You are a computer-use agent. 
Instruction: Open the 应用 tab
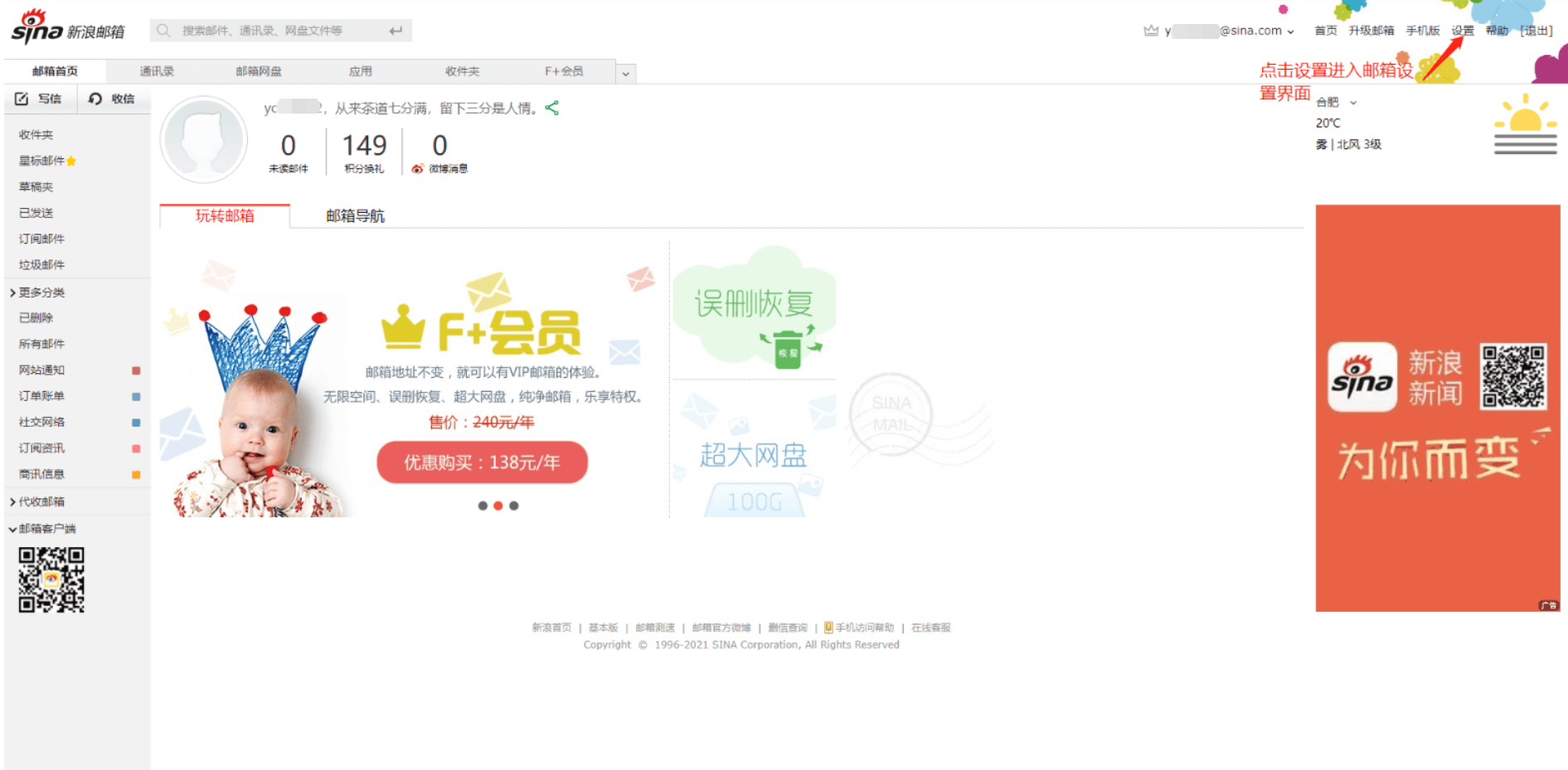tap(361, 71)
